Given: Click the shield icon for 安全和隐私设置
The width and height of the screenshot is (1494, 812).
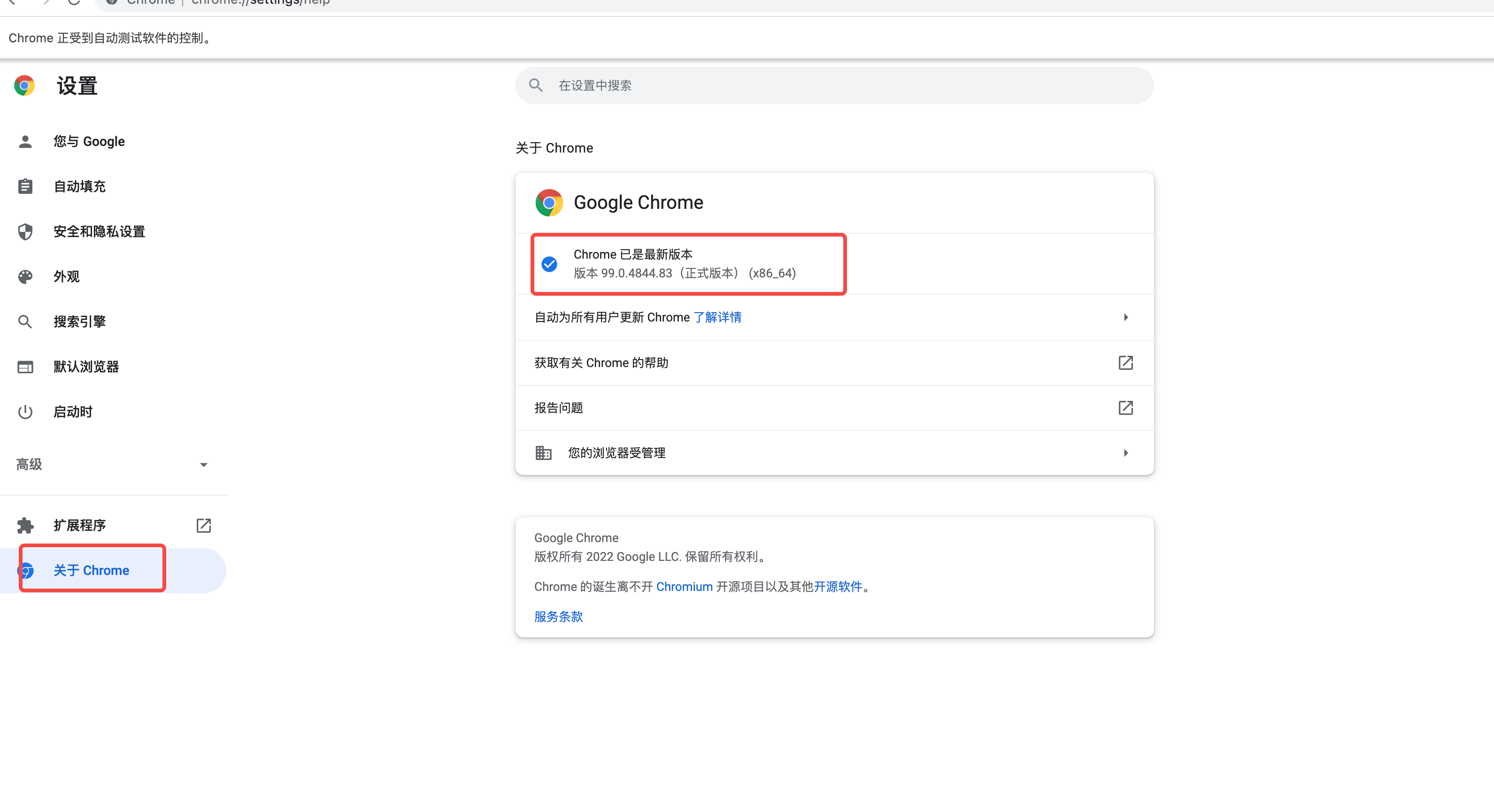Looking at the screenshot, I should [25, 232].
